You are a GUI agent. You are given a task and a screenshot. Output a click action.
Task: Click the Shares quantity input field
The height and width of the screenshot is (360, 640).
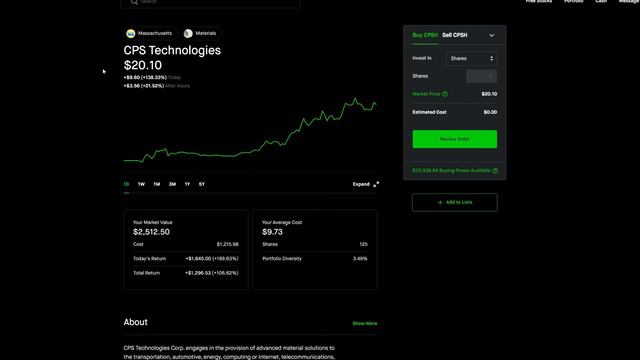coord(482,76)
